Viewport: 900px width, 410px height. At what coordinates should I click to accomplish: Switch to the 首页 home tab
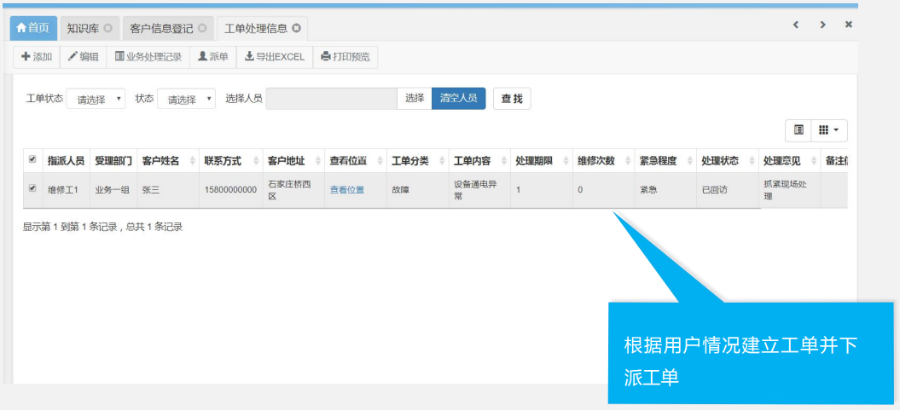[x=31, y=27]
